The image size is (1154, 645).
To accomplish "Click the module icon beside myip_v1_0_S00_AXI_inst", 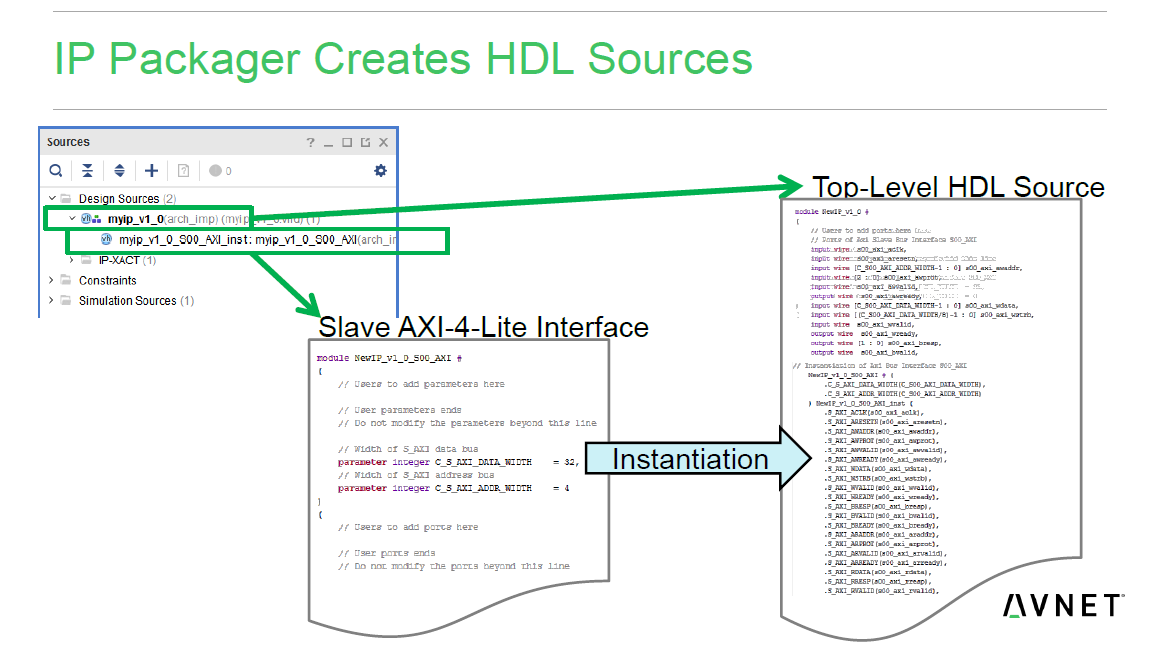I will click(107, 239).
